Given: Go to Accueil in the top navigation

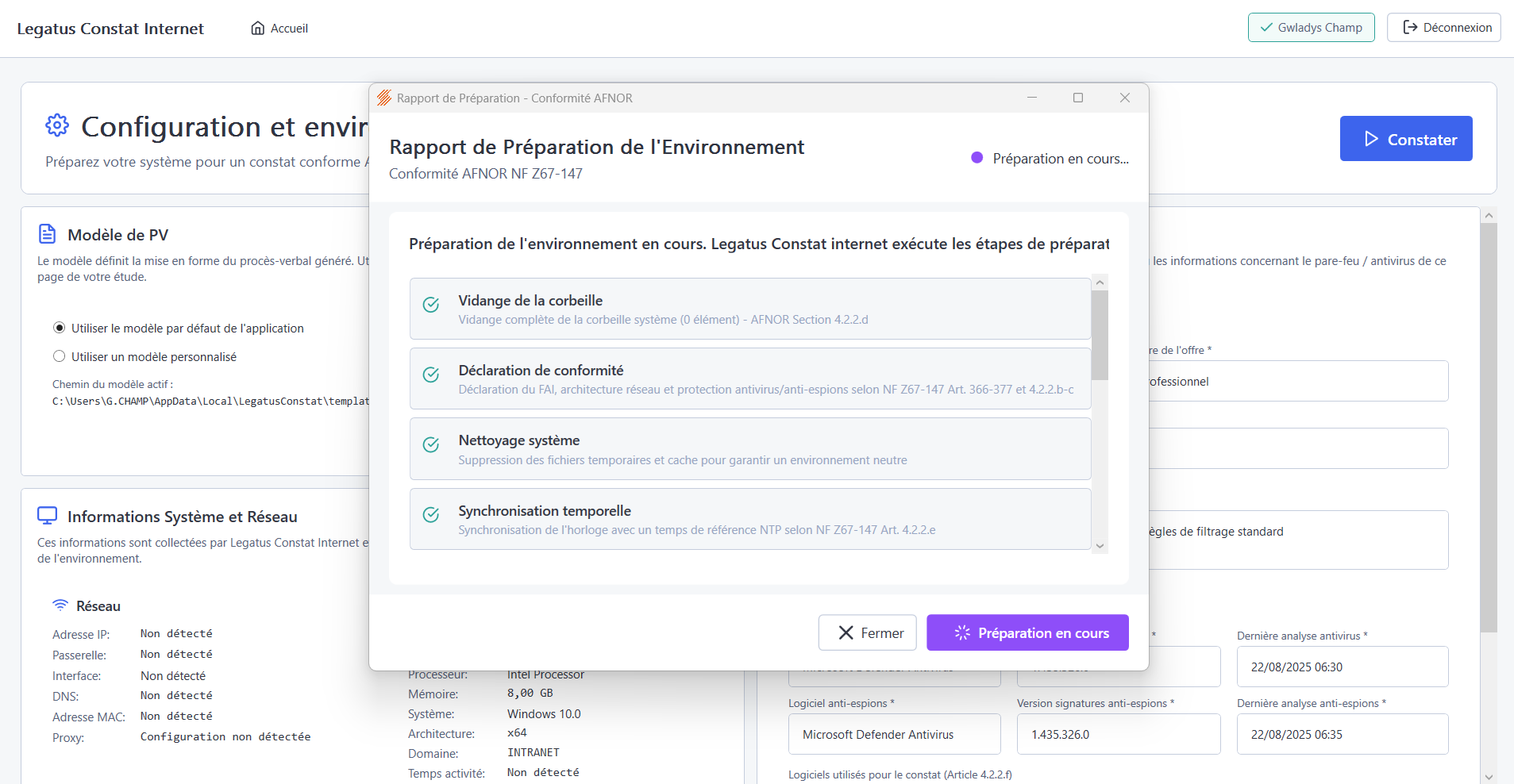Looking at the screenshot, I should coord(279,29).
